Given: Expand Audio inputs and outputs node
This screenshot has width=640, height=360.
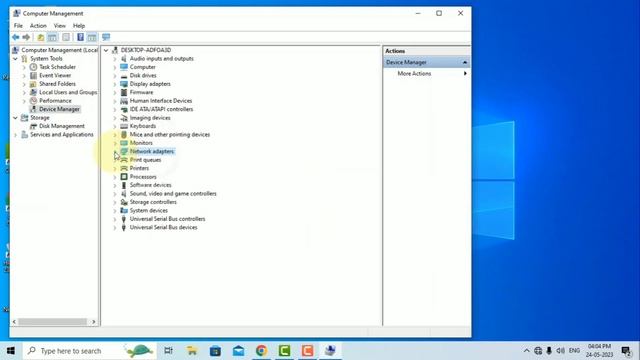Looking at the screenshot, I should pyautogui.click(x=115, y=59).
